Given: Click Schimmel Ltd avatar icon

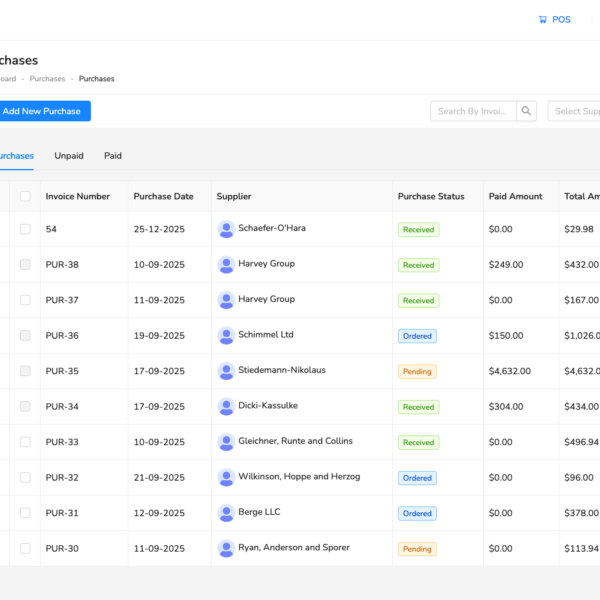Looking at the screenshot, I should [x=226, y=336].
